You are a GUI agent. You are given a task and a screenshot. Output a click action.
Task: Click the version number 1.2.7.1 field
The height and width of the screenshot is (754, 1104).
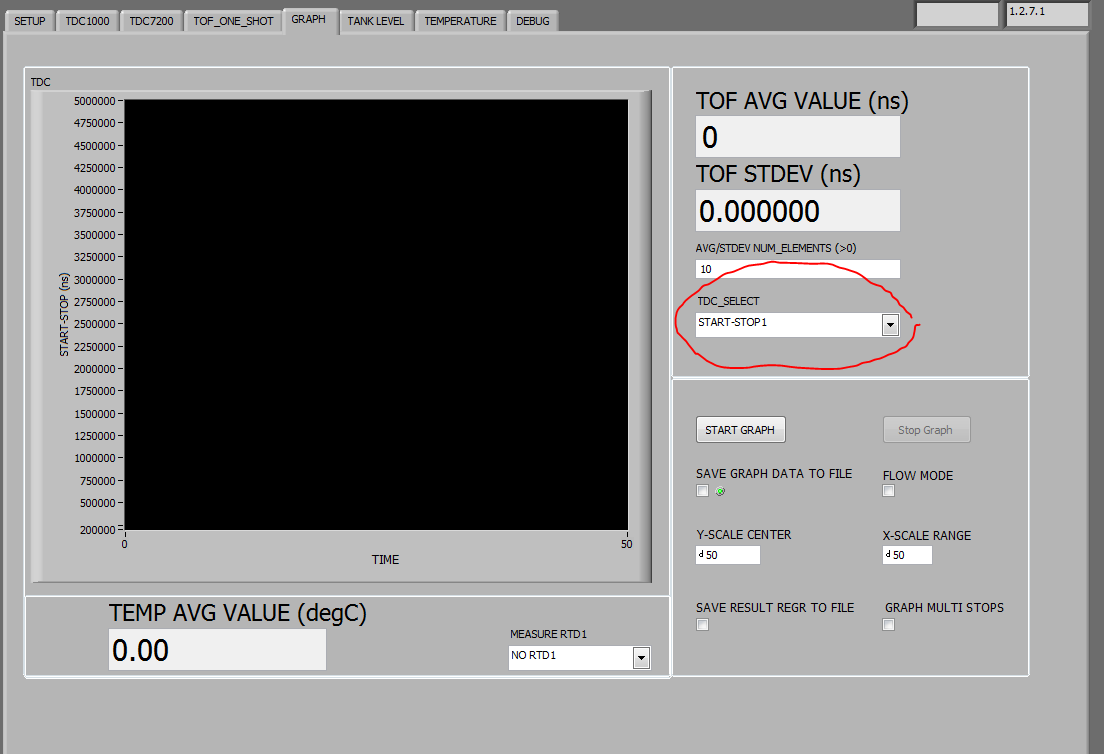pos(1046,14)
